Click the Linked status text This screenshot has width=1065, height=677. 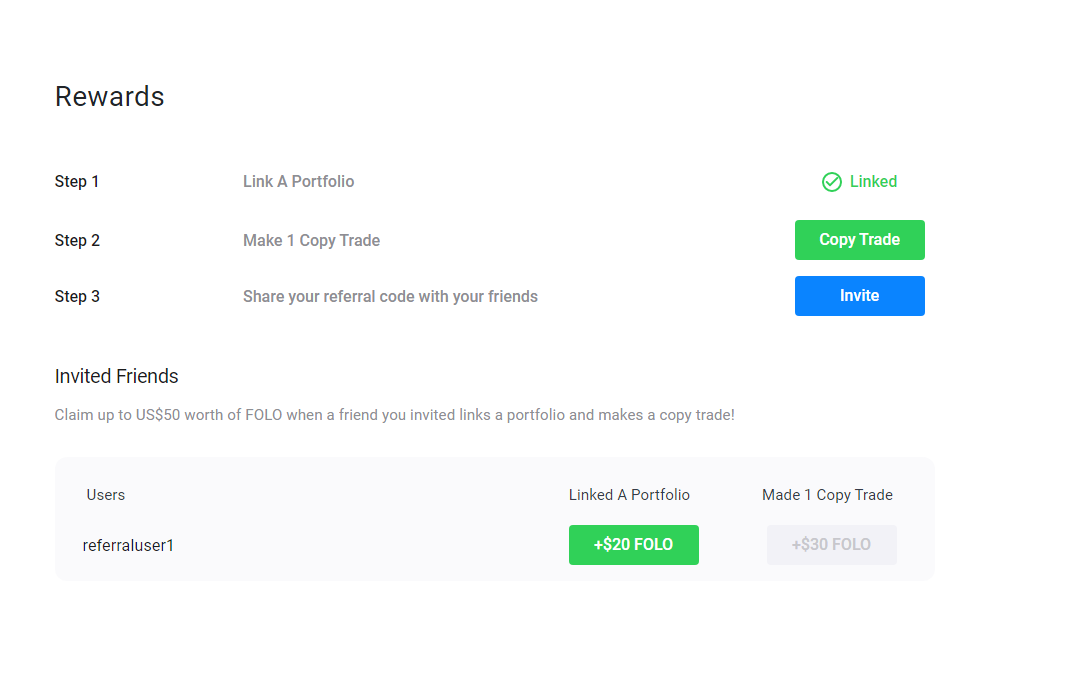click(x=873, y=181)
